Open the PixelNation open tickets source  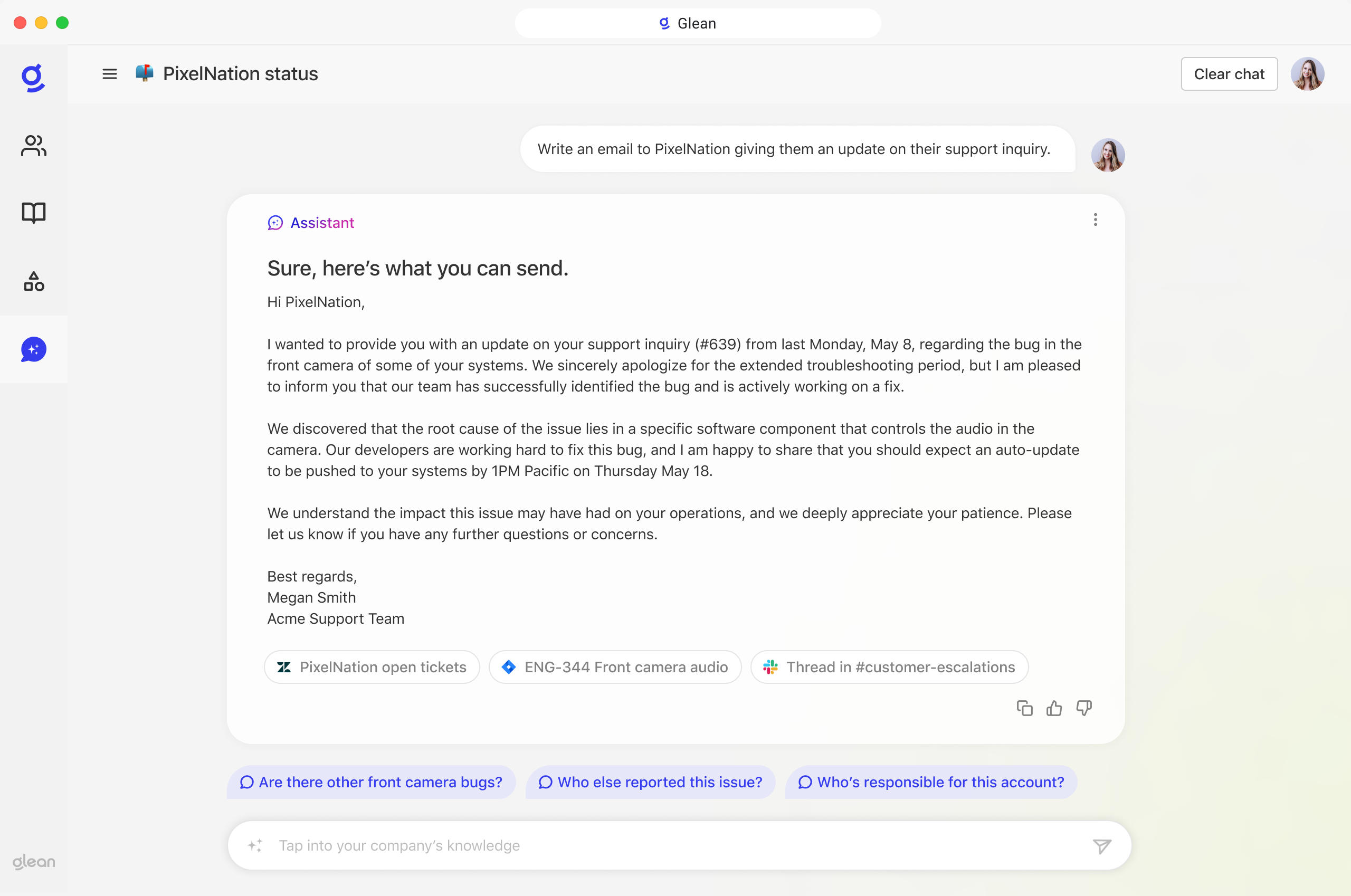pyautogui.click(x=371, y=667)
